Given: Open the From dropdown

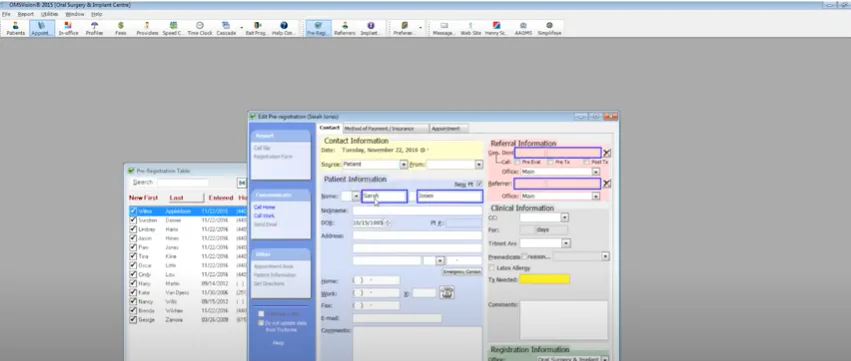Looking at the screenshot, I should 479,164.
